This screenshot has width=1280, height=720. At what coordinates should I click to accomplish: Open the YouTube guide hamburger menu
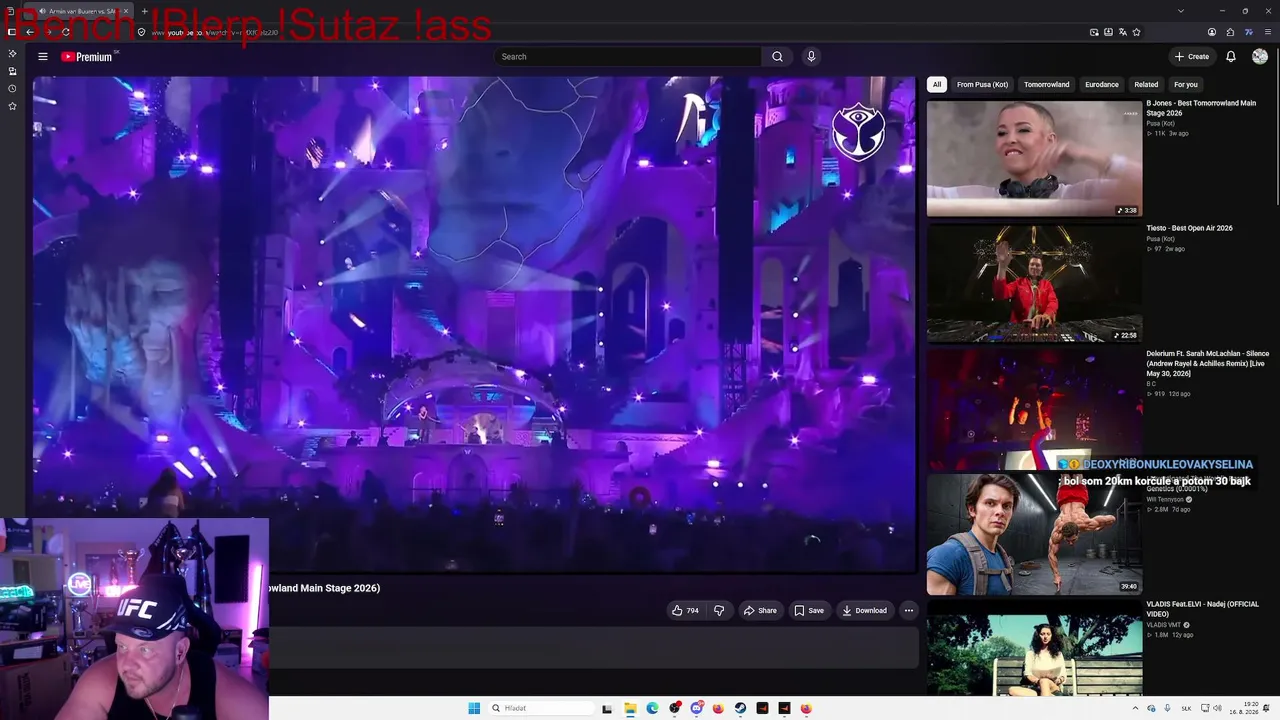(x=43, y=57)
